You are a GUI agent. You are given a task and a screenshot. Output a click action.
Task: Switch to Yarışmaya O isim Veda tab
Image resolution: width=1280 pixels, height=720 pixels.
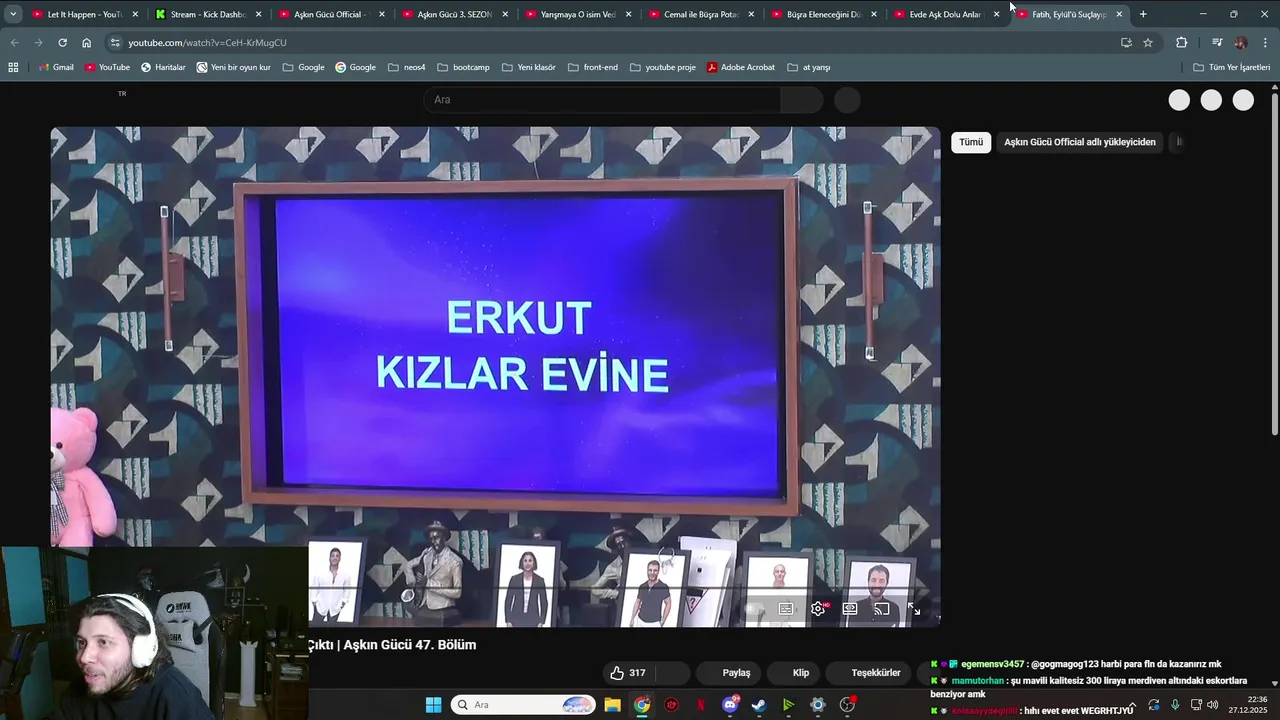tap(577, 14)
